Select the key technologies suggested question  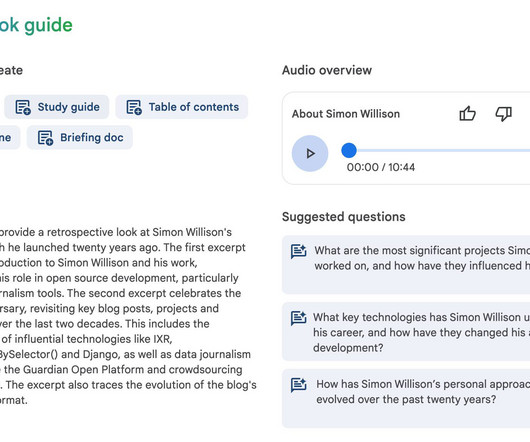click(406, 332)
